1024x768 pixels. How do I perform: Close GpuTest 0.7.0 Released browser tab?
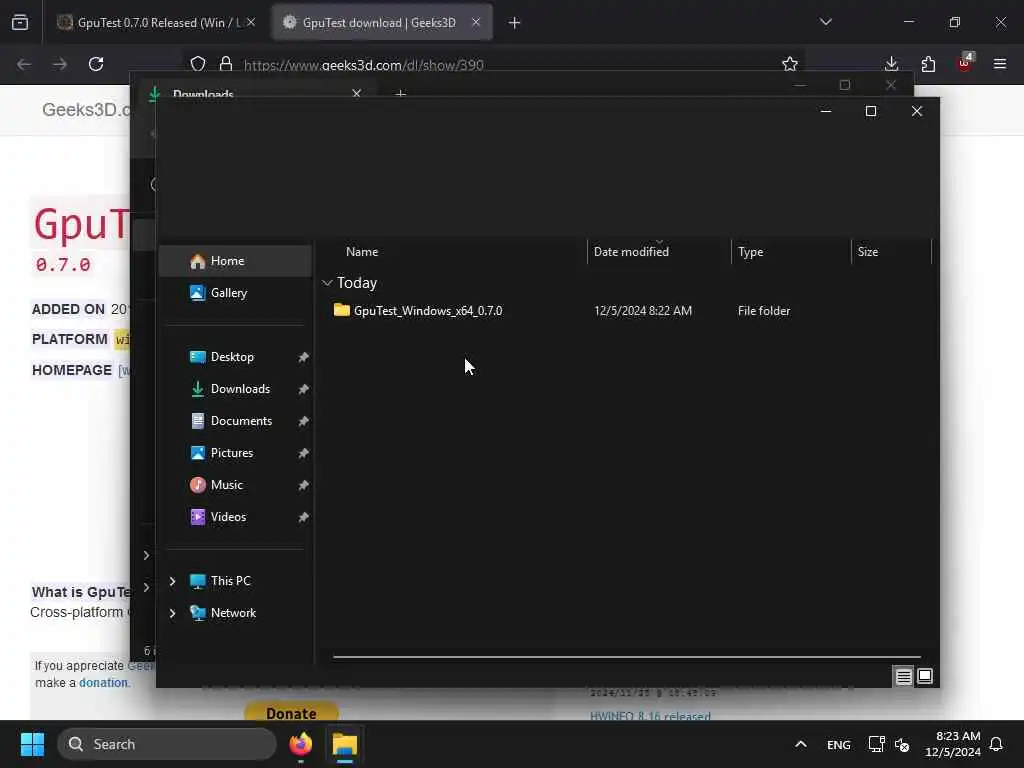(x=251, y=22)
